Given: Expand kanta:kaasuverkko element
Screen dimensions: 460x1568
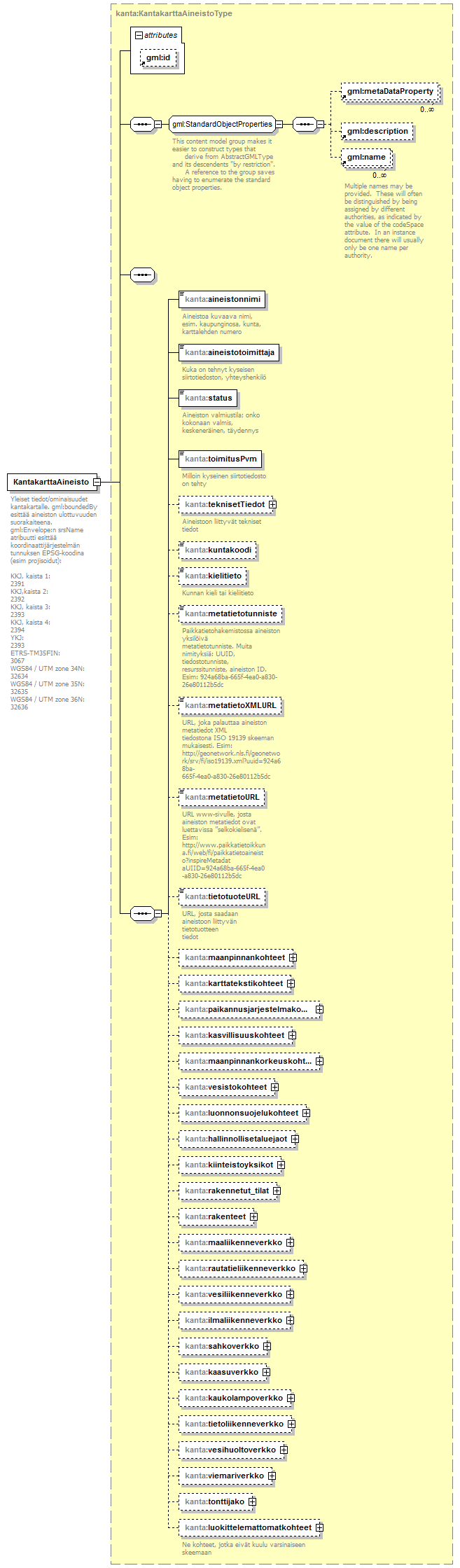Looking at the screenshot, I should (266, 1372).
